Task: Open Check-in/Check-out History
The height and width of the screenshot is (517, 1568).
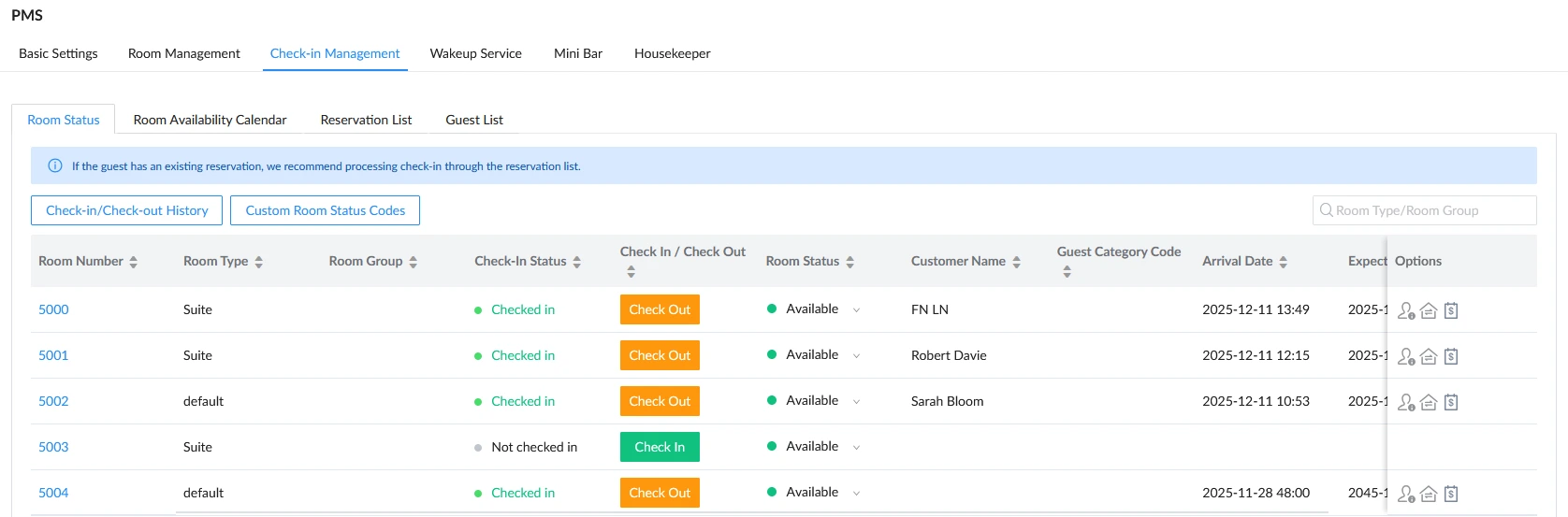Action: [x=127, y=210]
